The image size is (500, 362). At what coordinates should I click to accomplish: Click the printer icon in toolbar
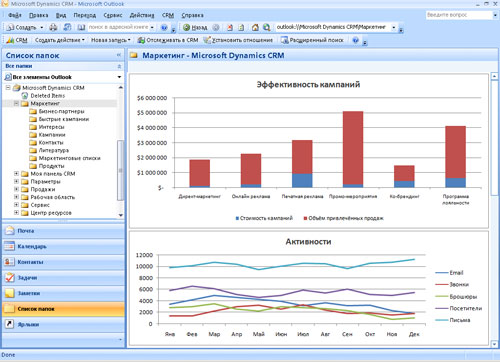tap(53, 27)
